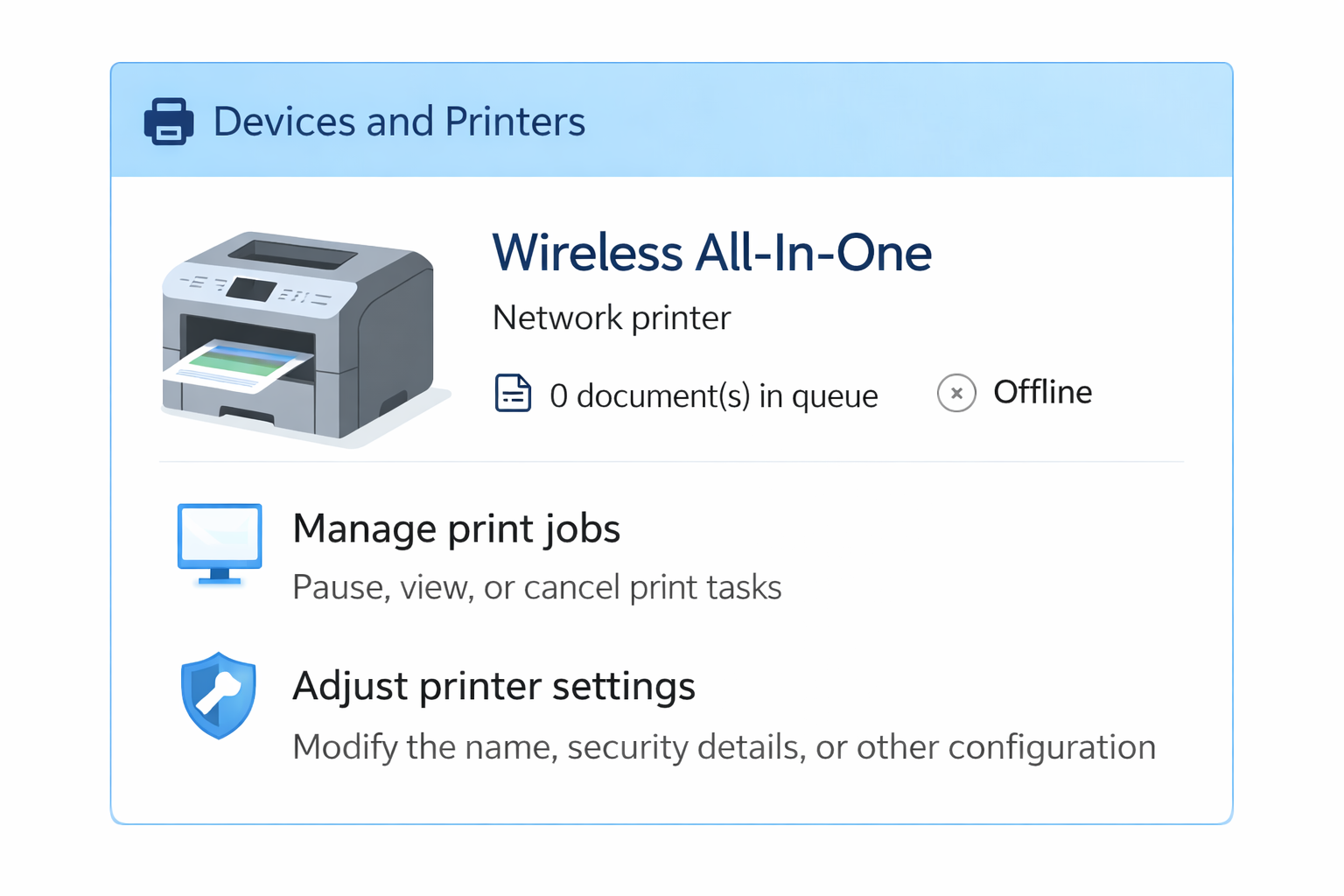
Task: Open Manage print jobs
Action: coord(456,528)
